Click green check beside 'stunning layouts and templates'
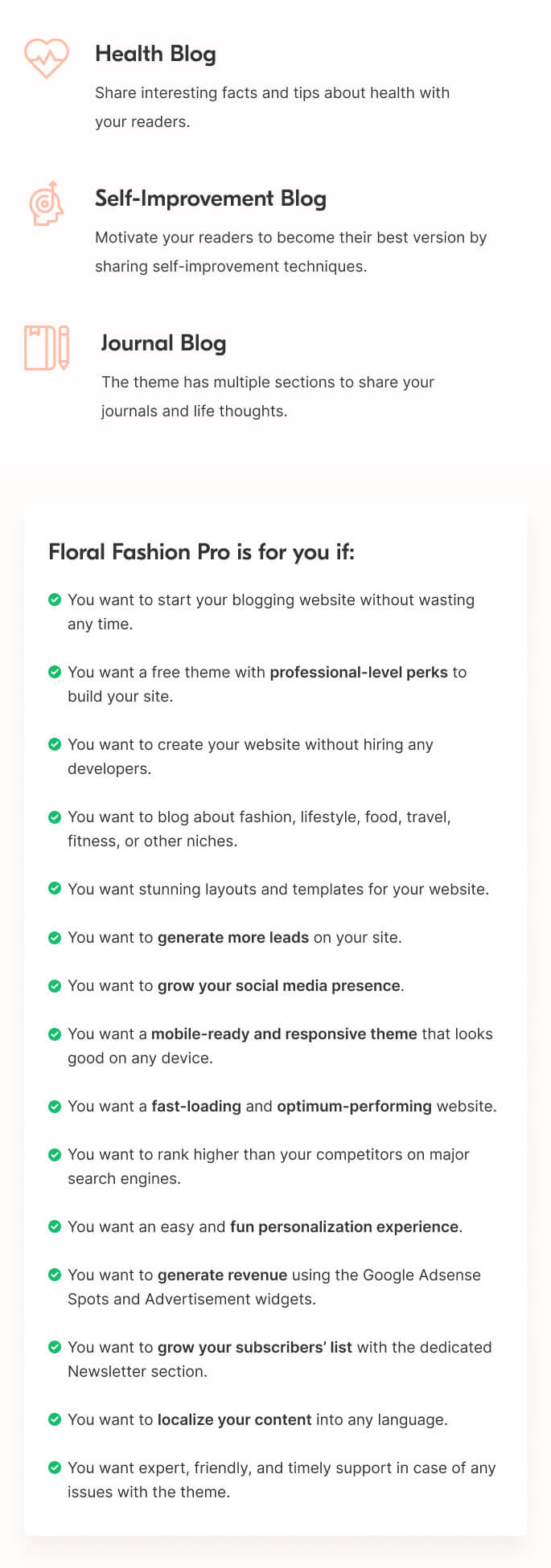Screen dimensions: 551x1568 tap(55, 889)
